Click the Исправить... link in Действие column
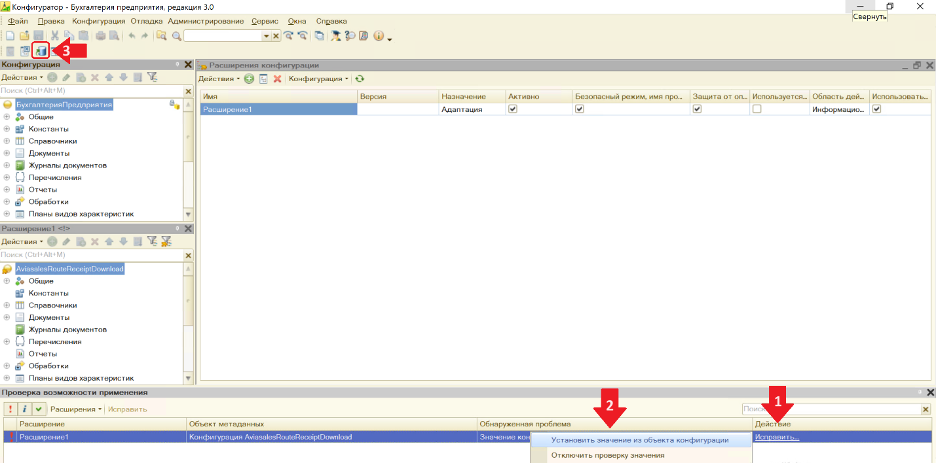 777,437
